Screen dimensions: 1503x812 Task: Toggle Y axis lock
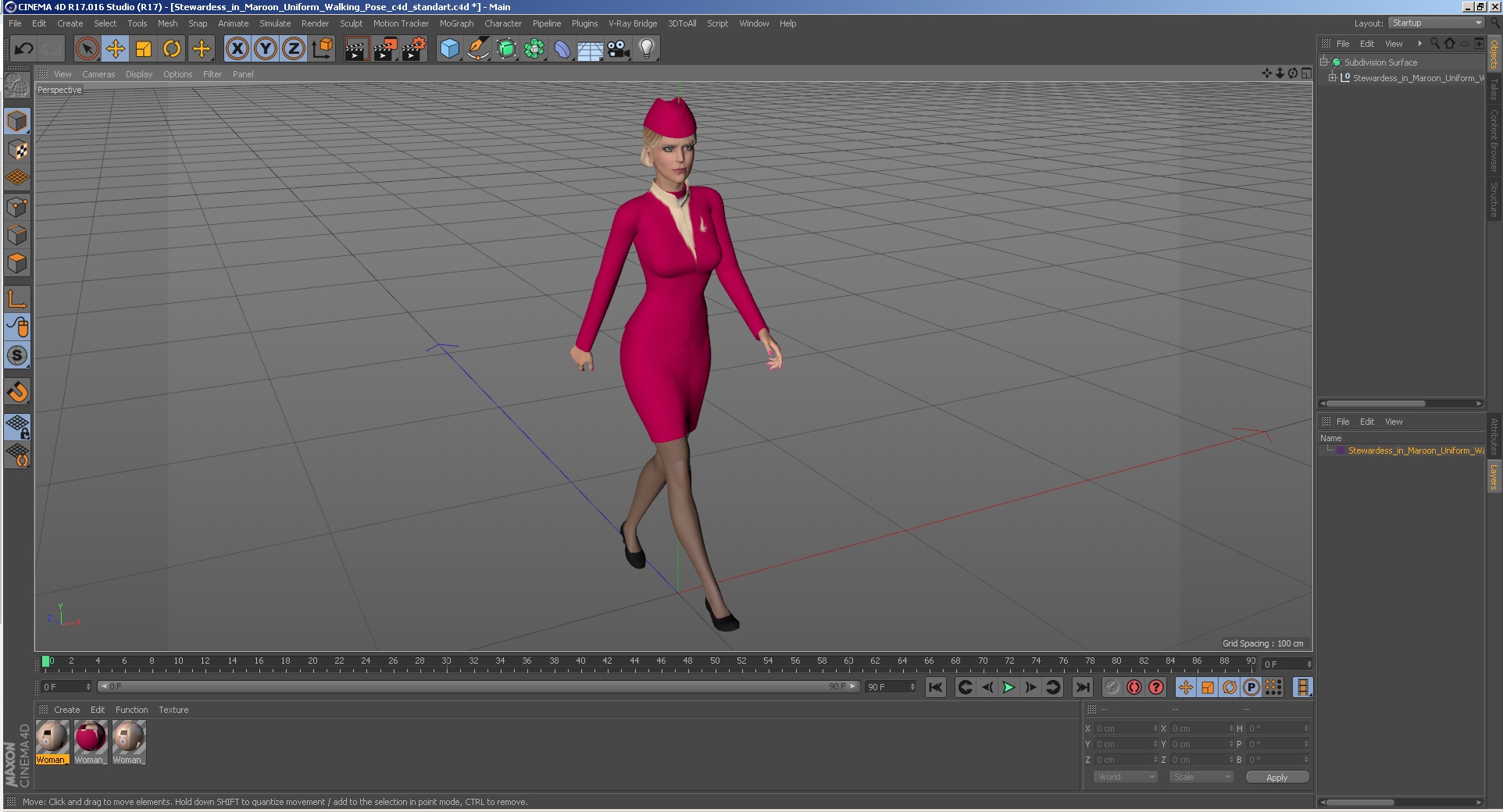click(266, 49)
